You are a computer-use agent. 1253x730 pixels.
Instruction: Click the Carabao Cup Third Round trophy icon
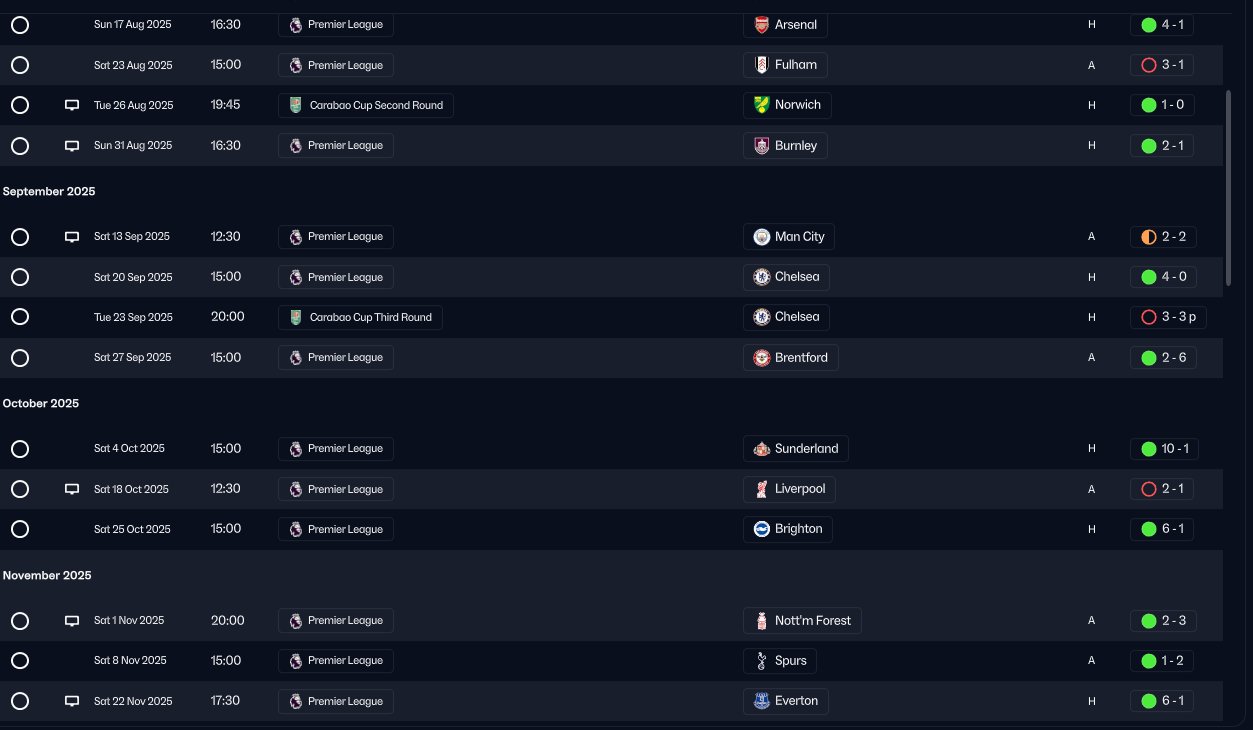[295, 317]
